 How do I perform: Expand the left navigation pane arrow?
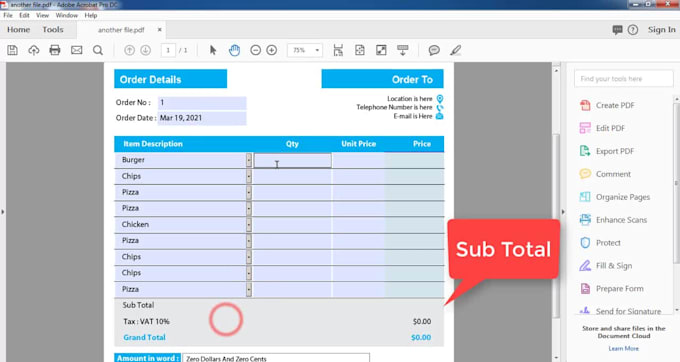3,212
